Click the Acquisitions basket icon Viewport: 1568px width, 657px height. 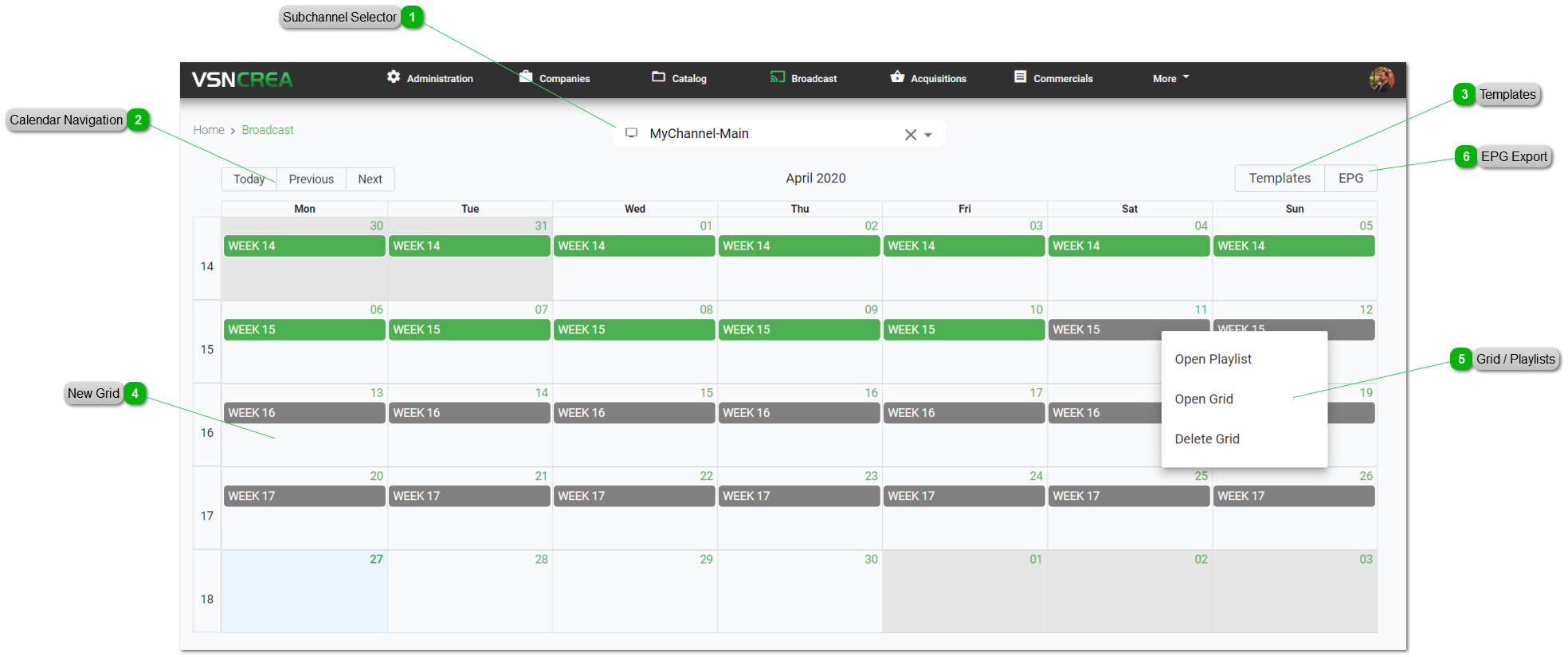pyautogui.click(x=897, y=77)
